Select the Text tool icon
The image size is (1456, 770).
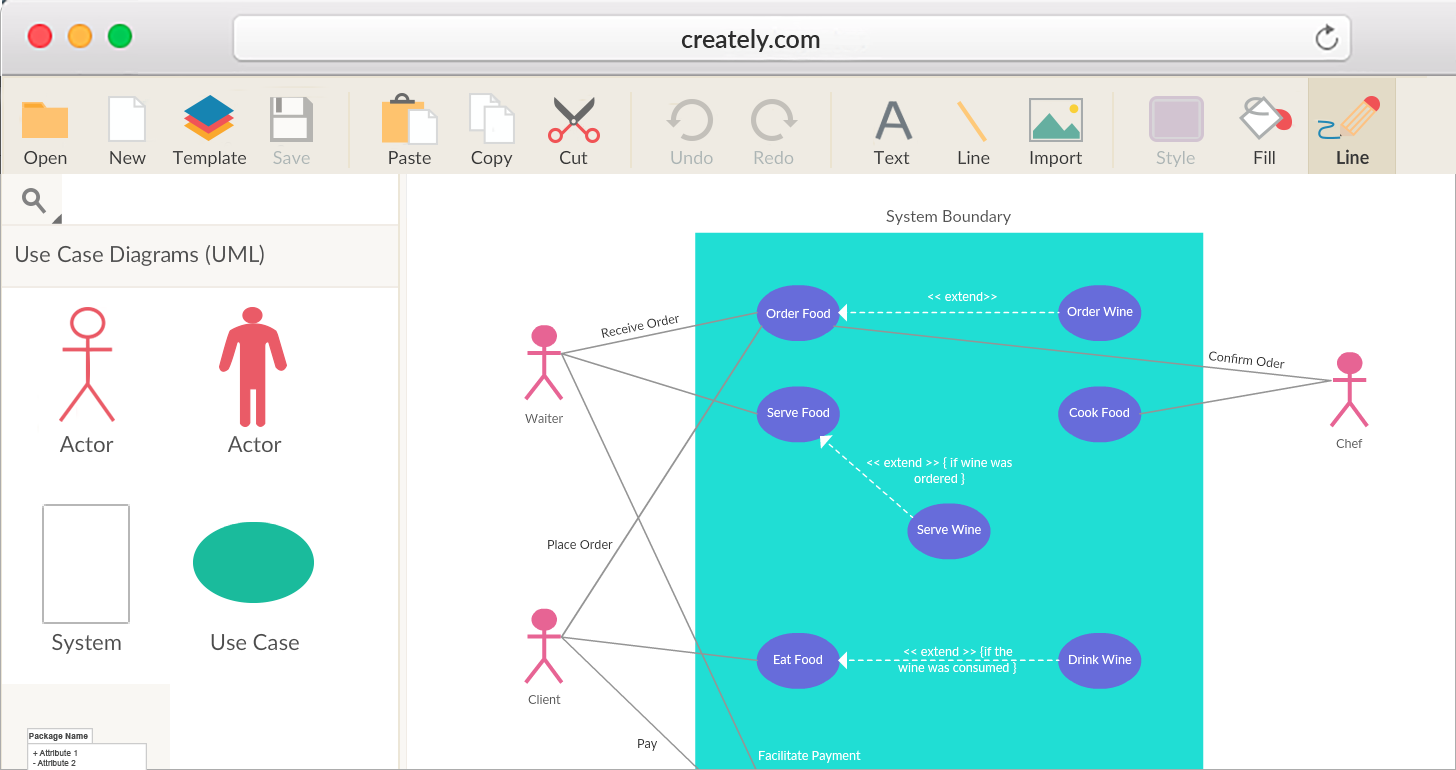tap(892, 121)
